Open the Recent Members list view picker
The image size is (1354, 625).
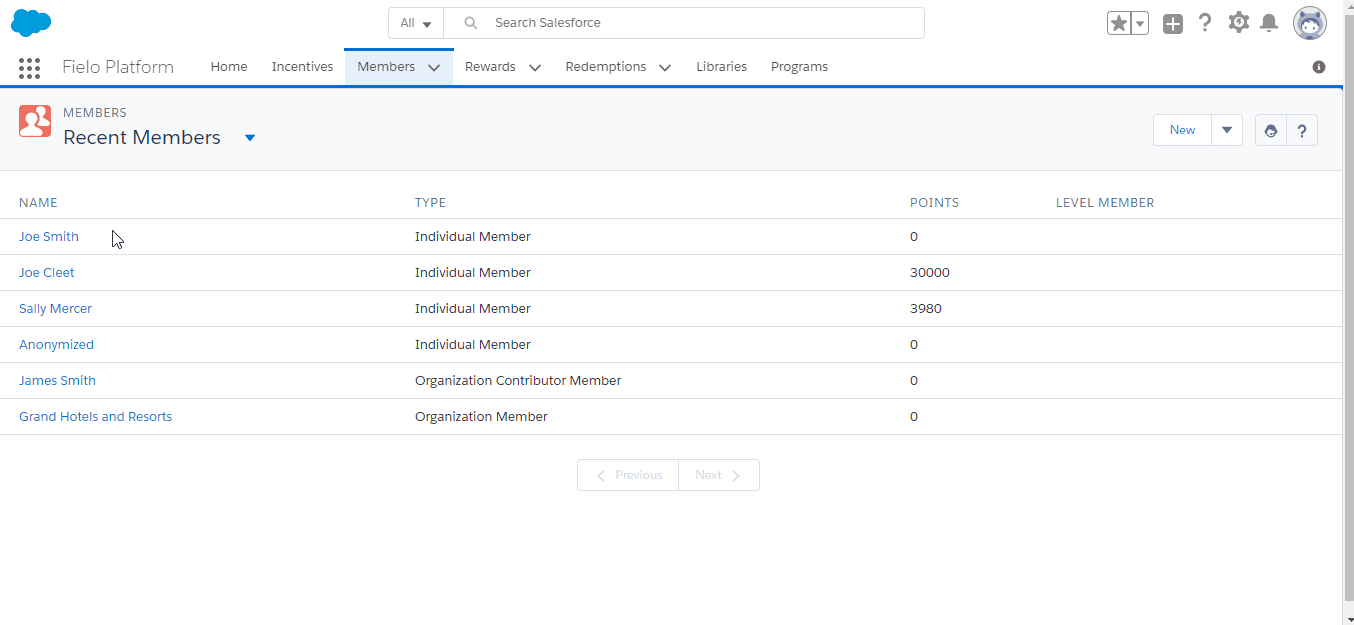[250, 138]
